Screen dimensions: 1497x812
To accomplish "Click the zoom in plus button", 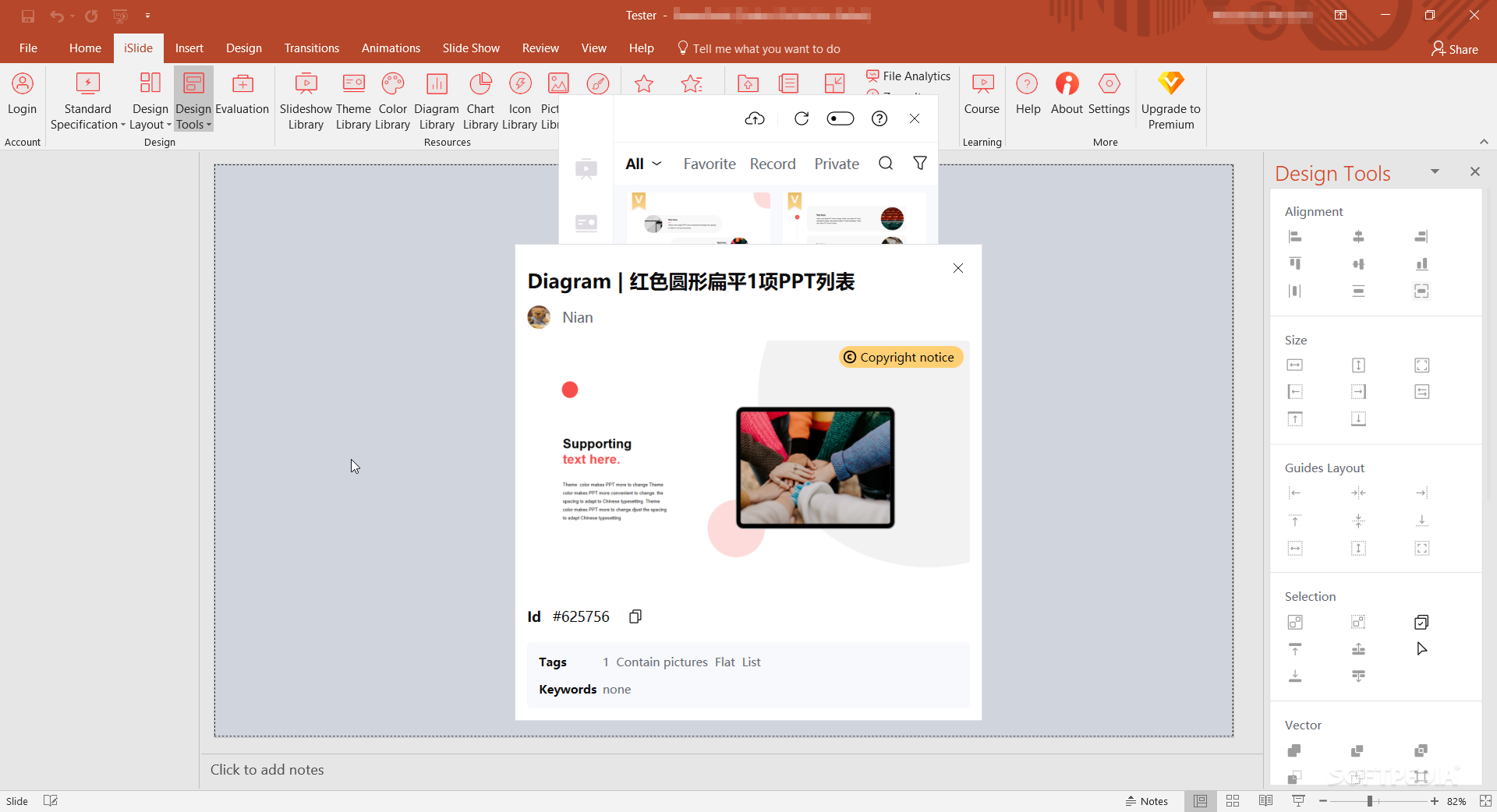I will 1435,801.
